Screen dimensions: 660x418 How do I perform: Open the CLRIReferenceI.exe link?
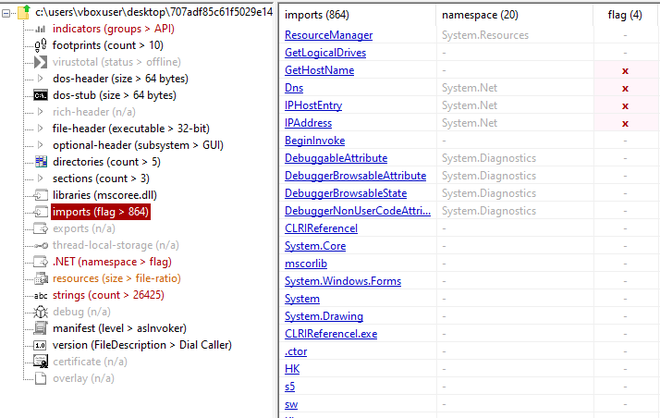coord(331,334)
